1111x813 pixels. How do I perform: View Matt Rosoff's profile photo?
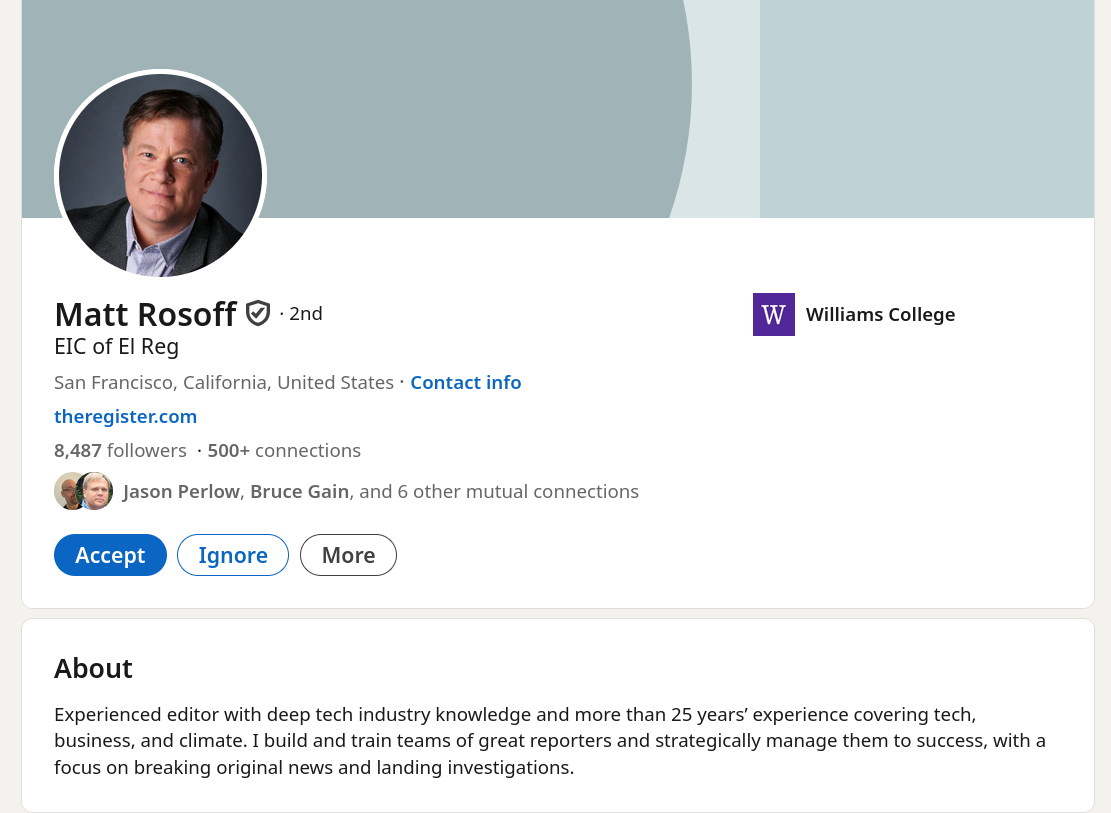click(x=160, y=175)
